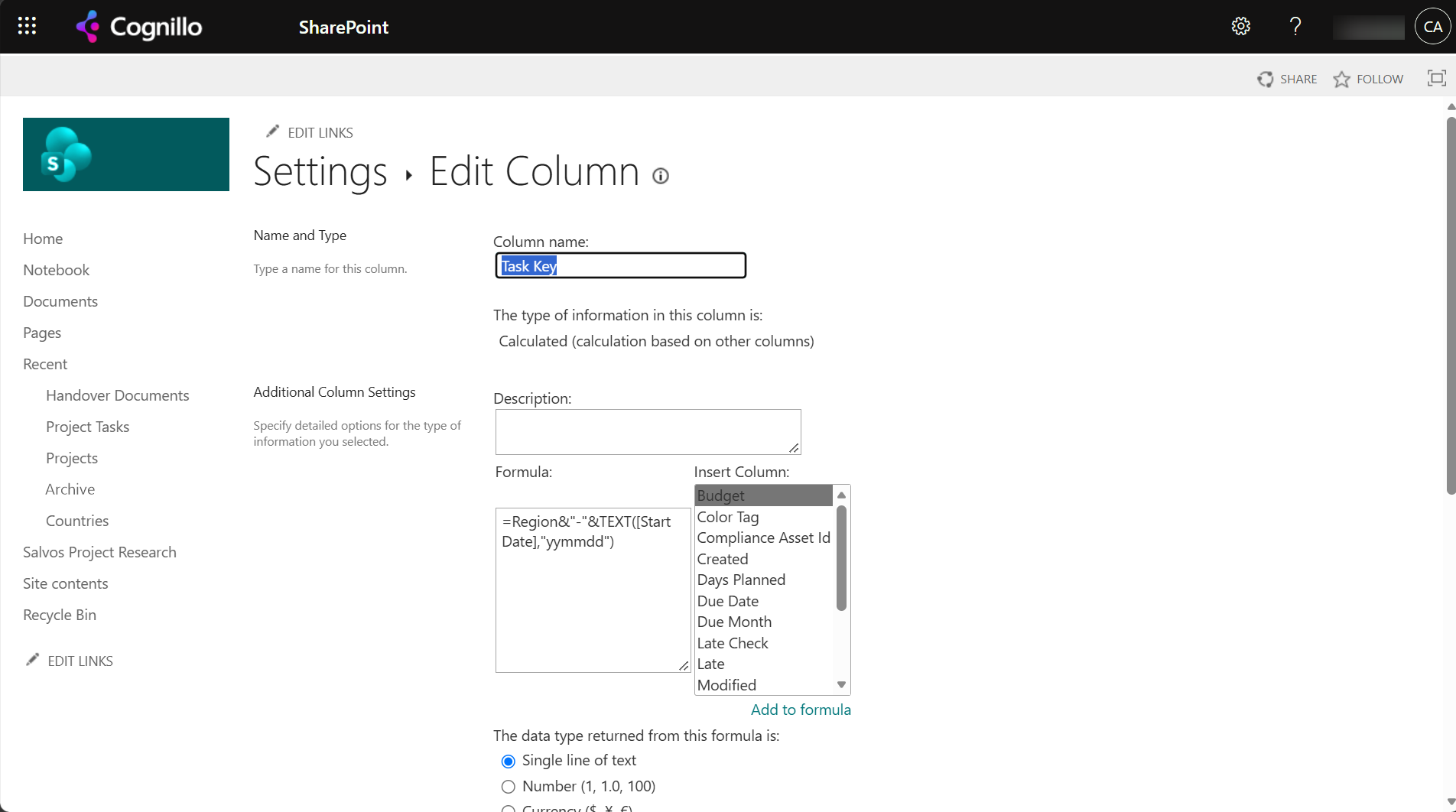Image resolution: width=1456 pixels, height=812 pixels.
Task: Click the Follow star icon
Action: [x=1341, y=79]
